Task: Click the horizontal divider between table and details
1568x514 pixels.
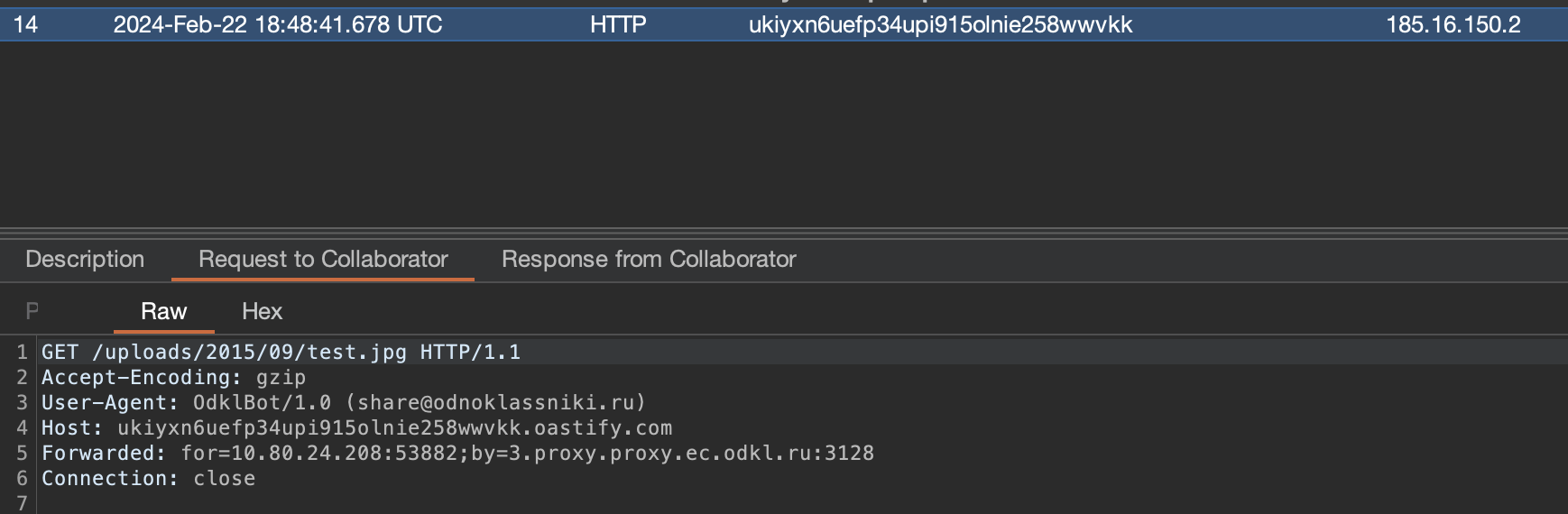Action: [x=784, y=230]
